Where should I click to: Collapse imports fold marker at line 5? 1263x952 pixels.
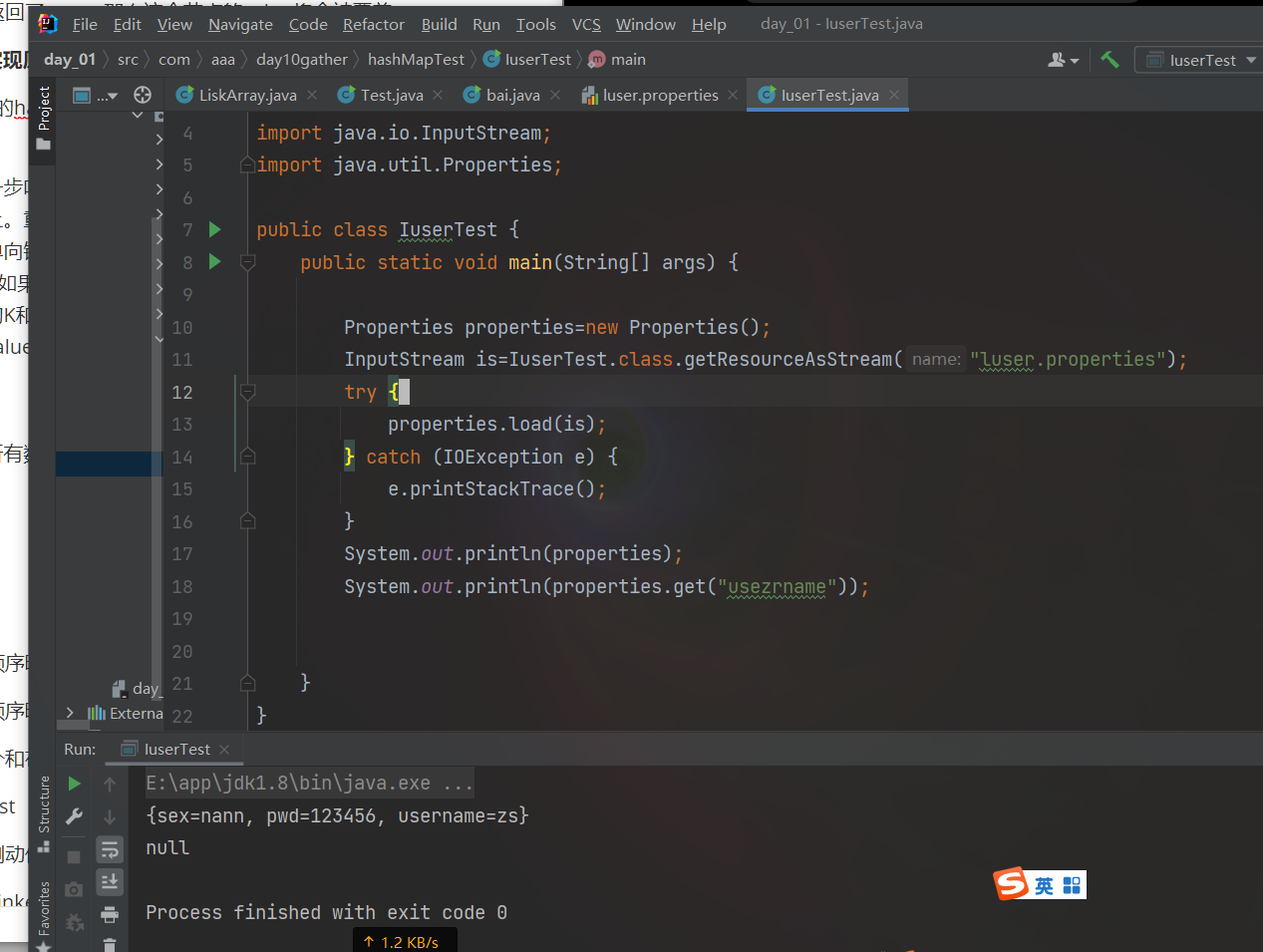pyautogui.click(x=247, y=165)
